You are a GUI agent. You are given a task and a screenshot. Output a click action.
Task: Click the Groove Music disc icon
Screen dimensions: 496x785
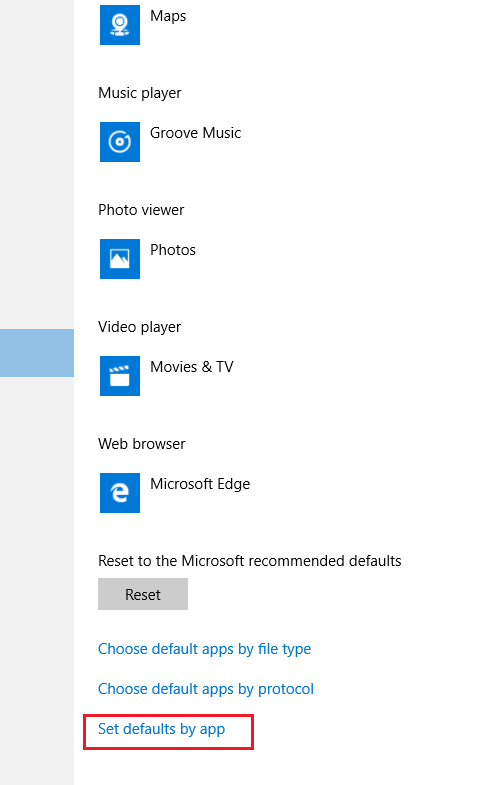(x=120, y=142)
